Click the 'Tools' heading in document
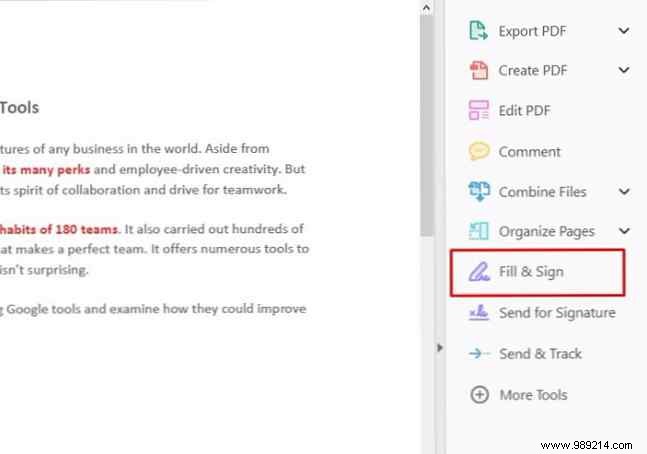The image size is (647, 454). click(19, 108)
